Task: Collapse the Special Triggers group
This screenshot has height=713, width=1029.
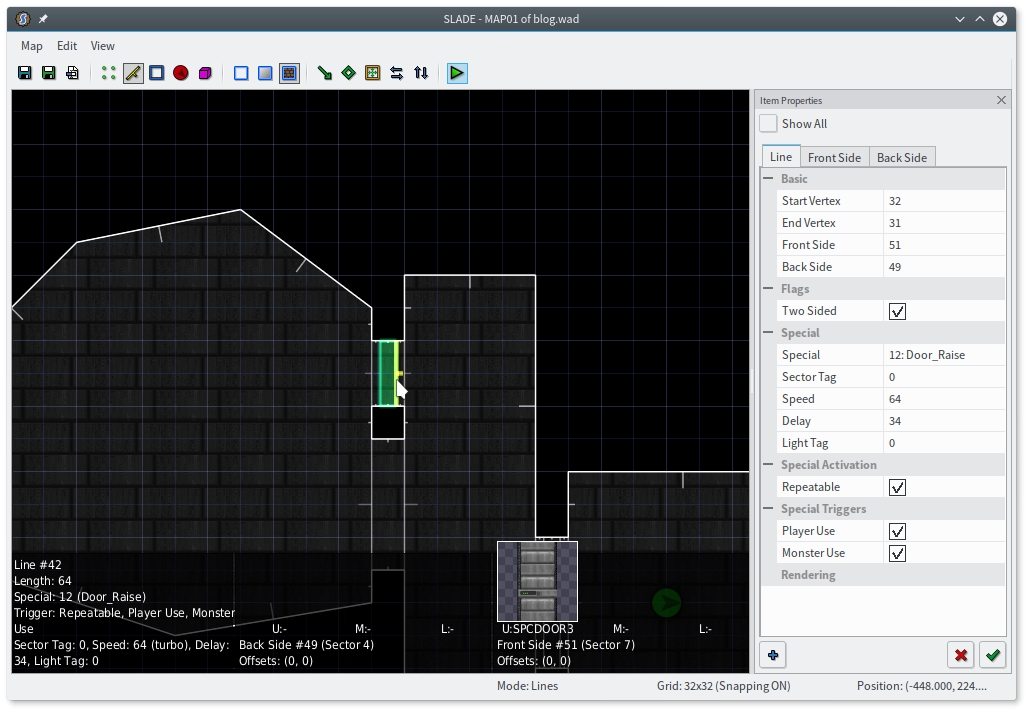Action: [x=768, y=509]
